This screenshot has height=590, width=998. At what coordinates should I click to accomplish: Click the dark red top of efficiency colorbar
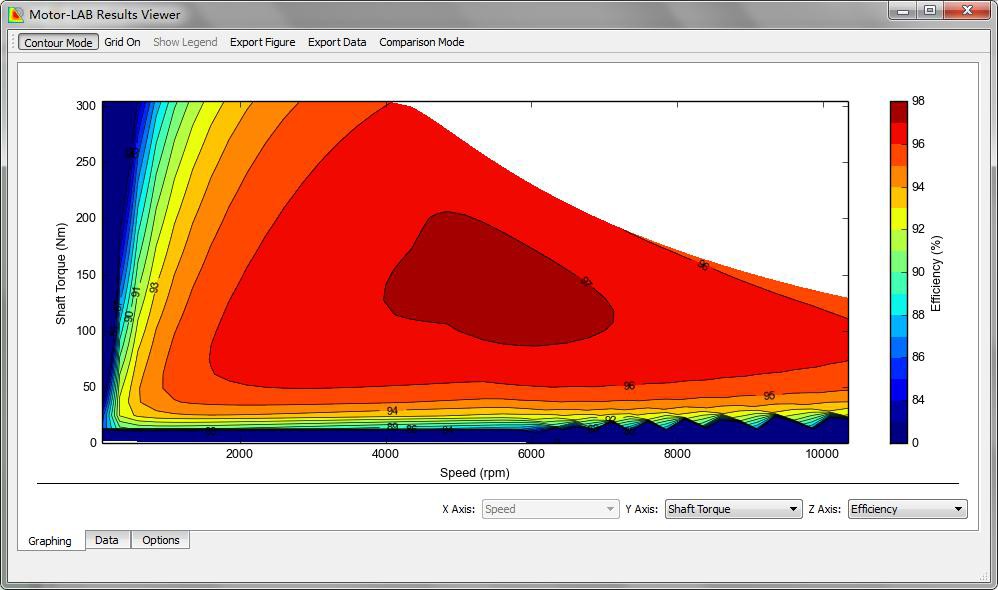coord(899,111)
